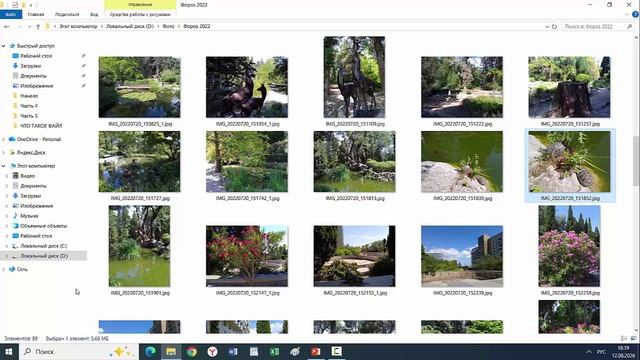Viewport: 640px width, 360px height.
Task: Expand the Сеть tree node
Action: coord(4,269)
